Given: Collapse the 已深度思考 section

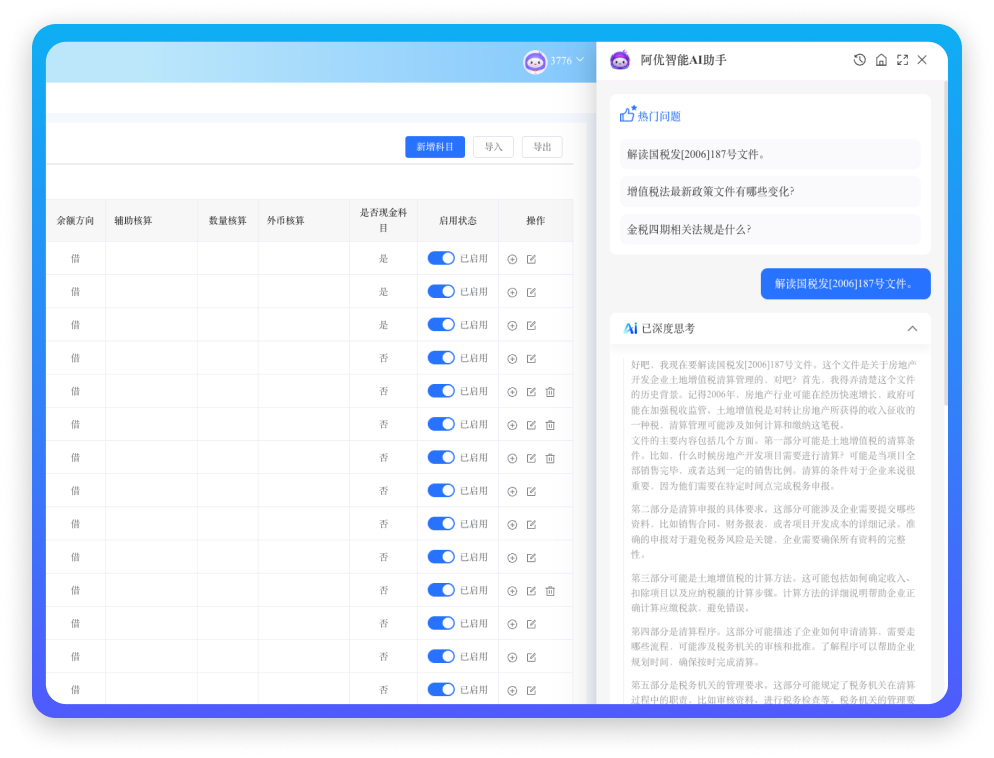Looking at the screenshot, I should [x=912, y=328].
